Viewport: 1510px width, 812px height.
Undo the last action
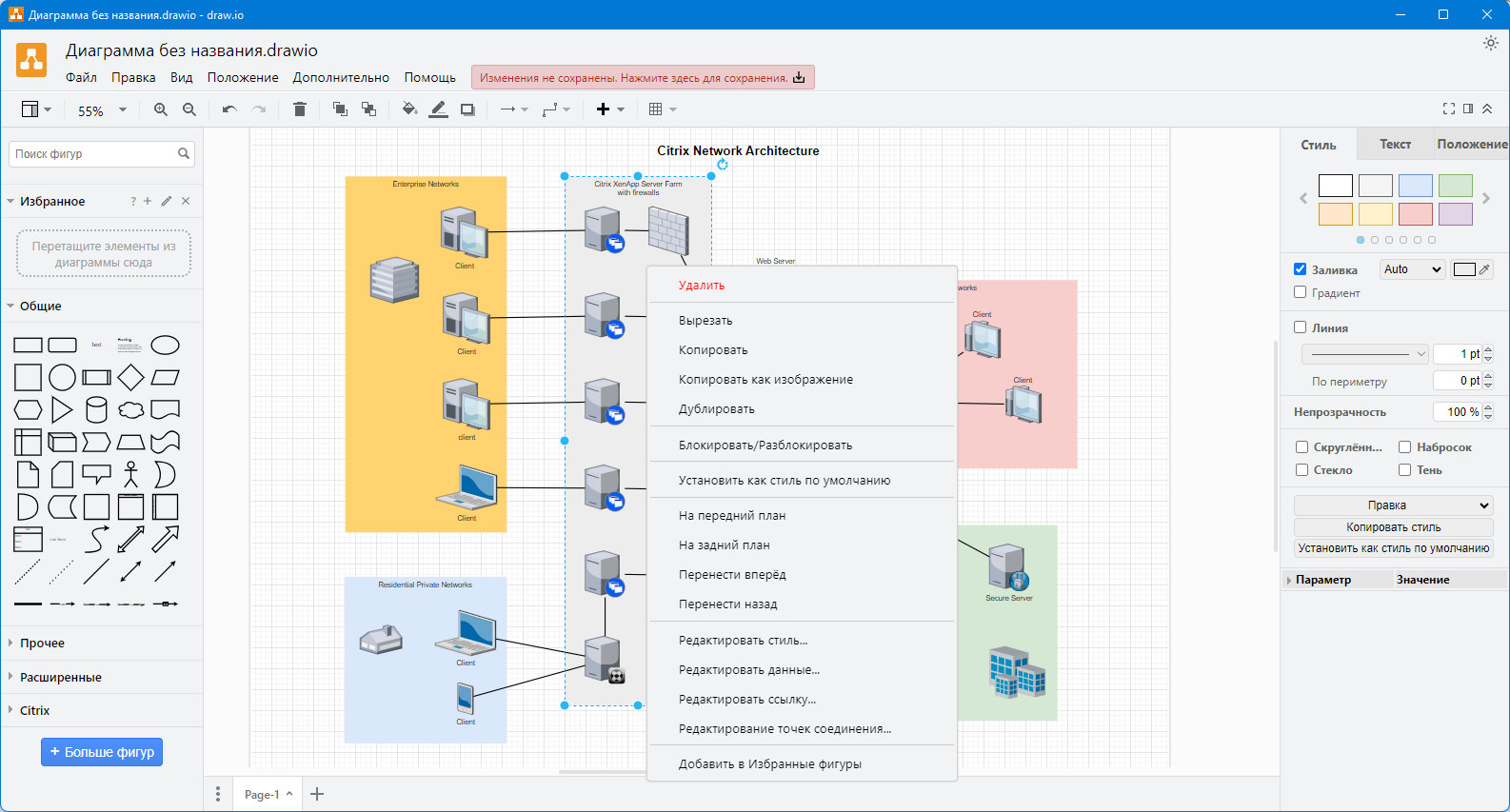[229, 109]
